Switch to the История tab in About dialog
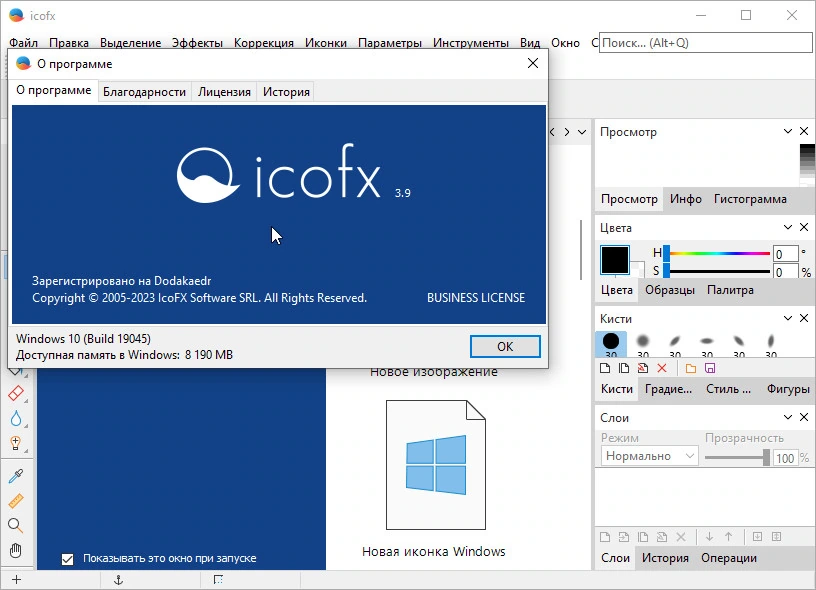This screenshot has width=816, height=590. (286, 92)
